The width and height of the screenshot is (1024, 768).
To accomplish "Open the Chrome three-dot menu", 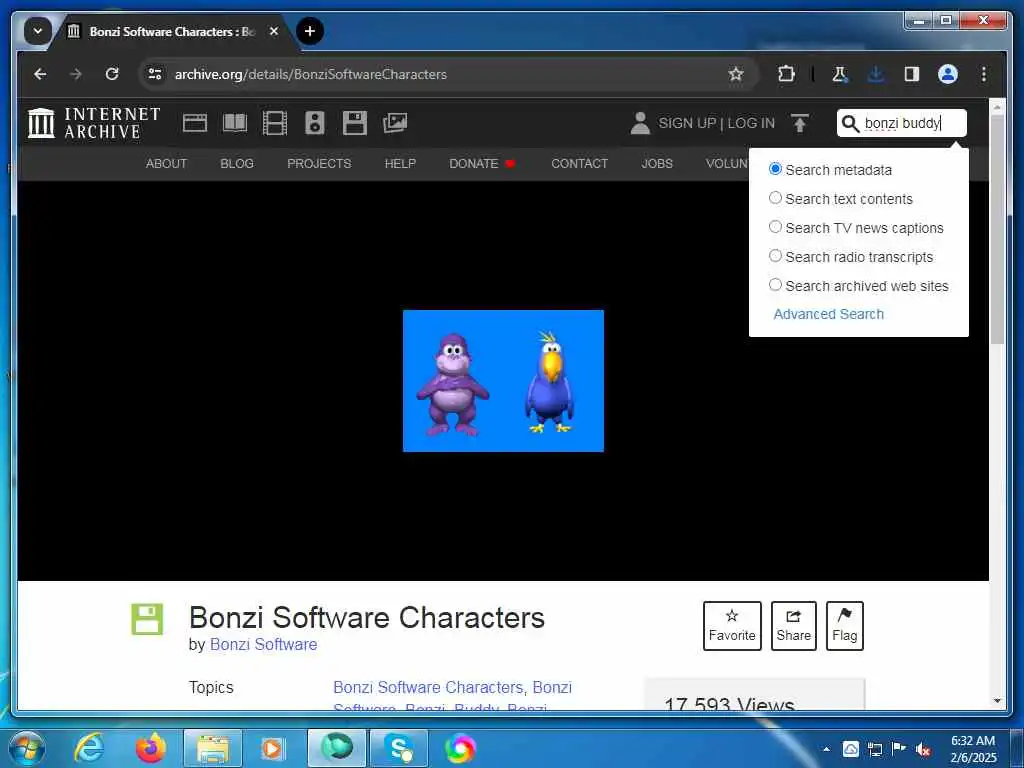I will pos(984,74).
